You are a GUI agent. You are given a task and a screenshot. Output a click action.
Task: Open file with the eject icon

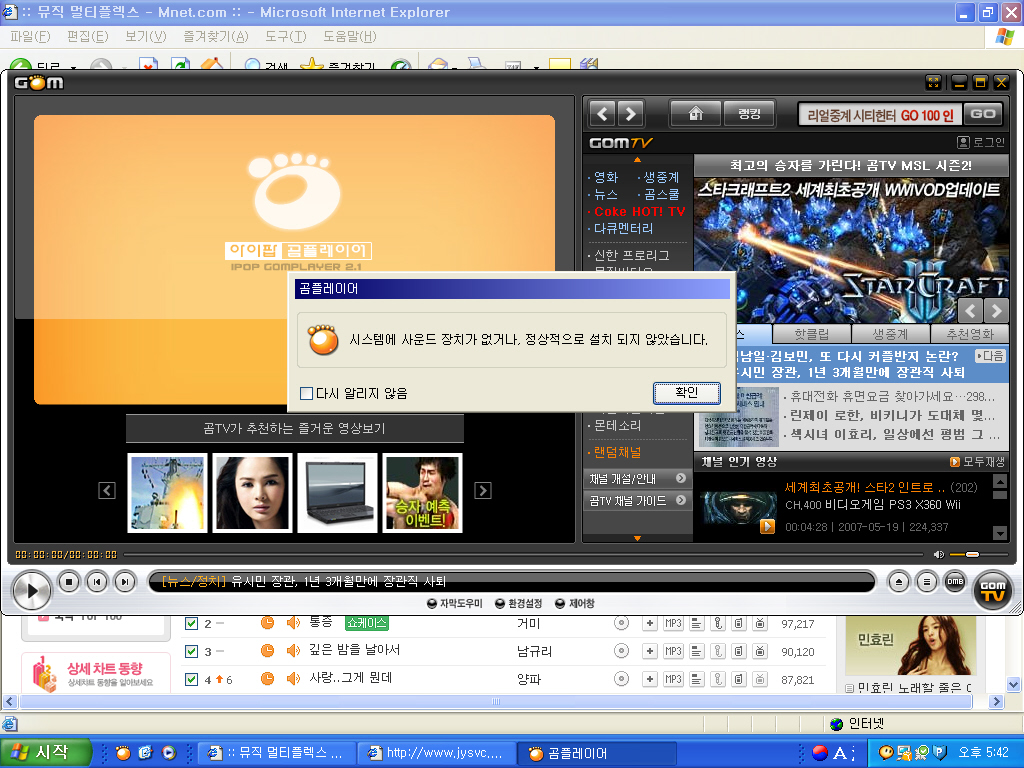(899, 581)
